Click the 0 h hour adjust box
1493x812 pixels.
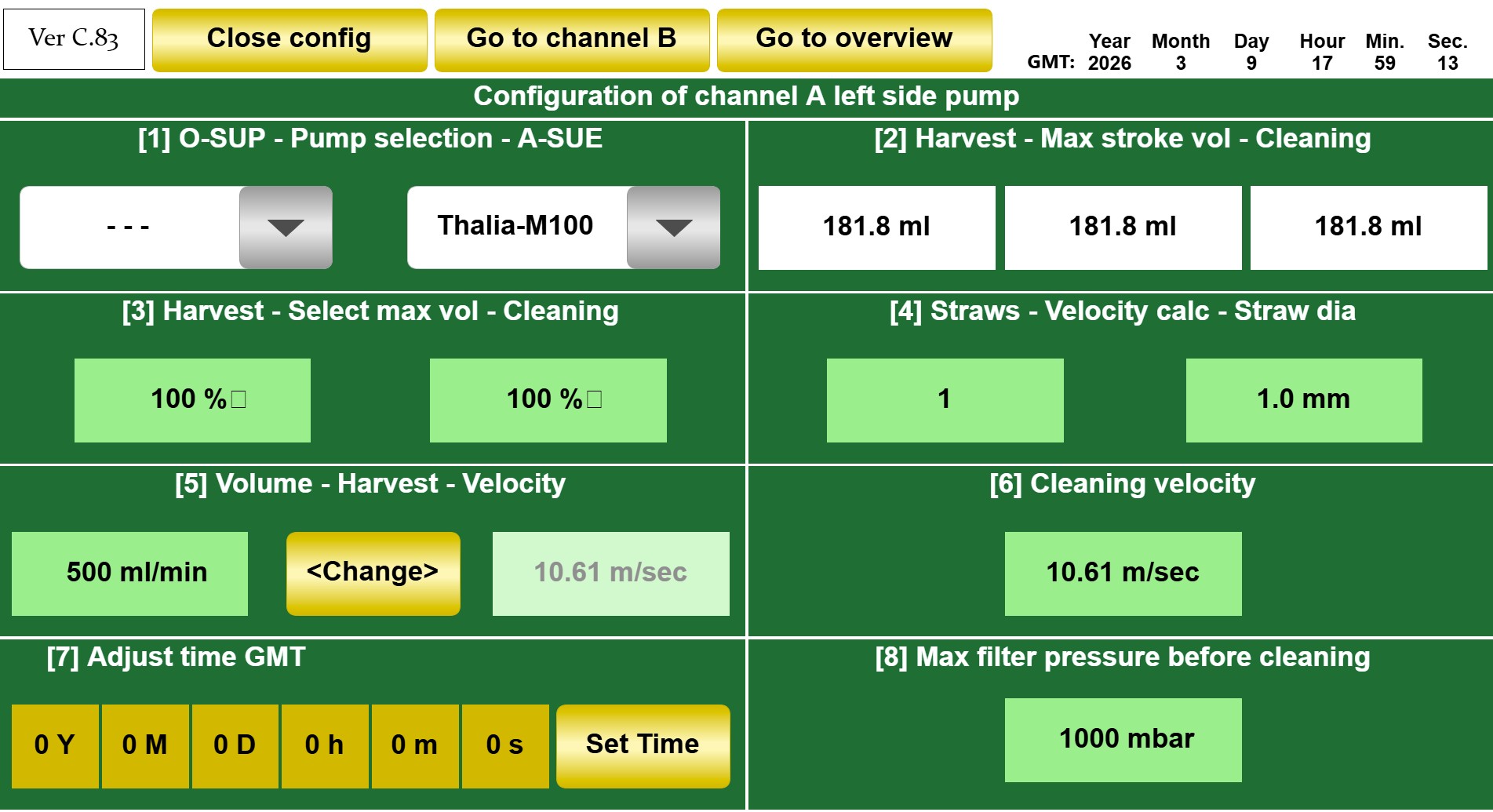click(x=325, y=745)
